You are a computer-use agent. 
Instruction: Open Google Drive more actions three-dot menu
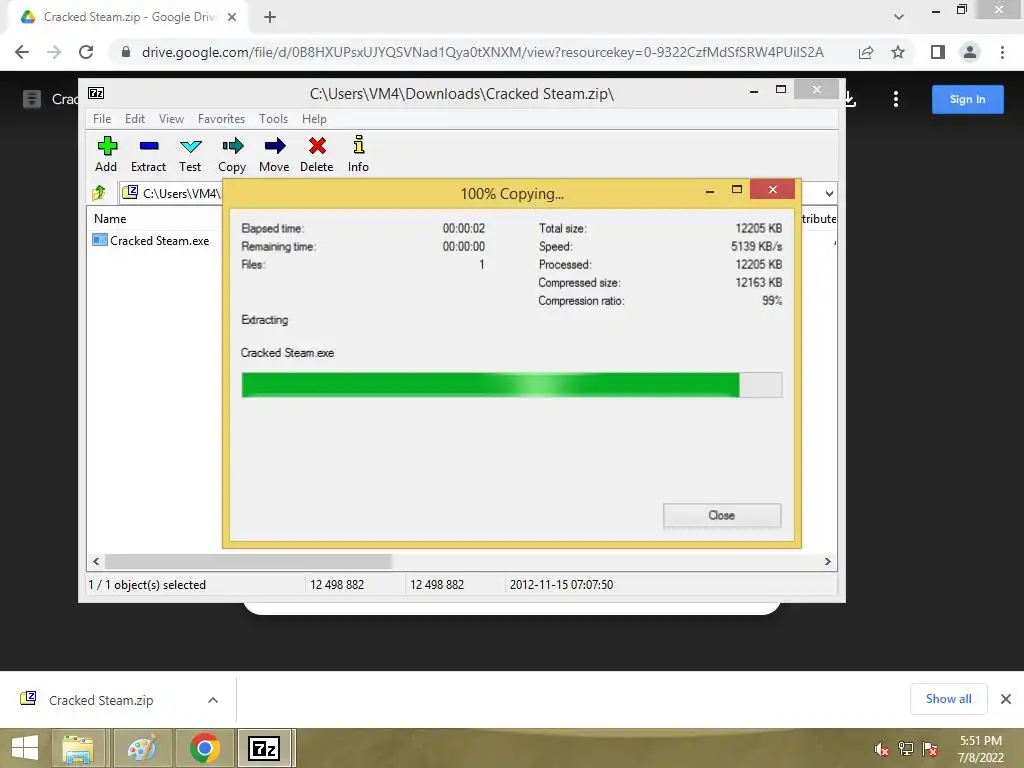(895, 99)
